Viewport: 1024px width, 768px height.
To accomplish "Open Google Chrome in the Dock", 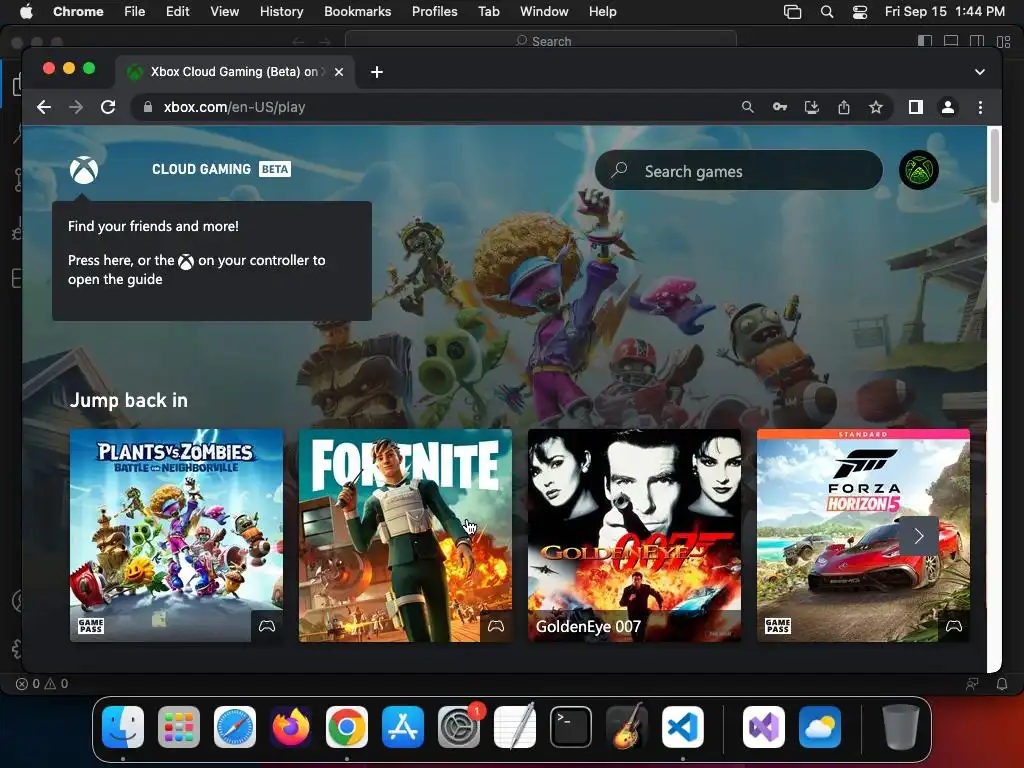I will coord(347,727).
